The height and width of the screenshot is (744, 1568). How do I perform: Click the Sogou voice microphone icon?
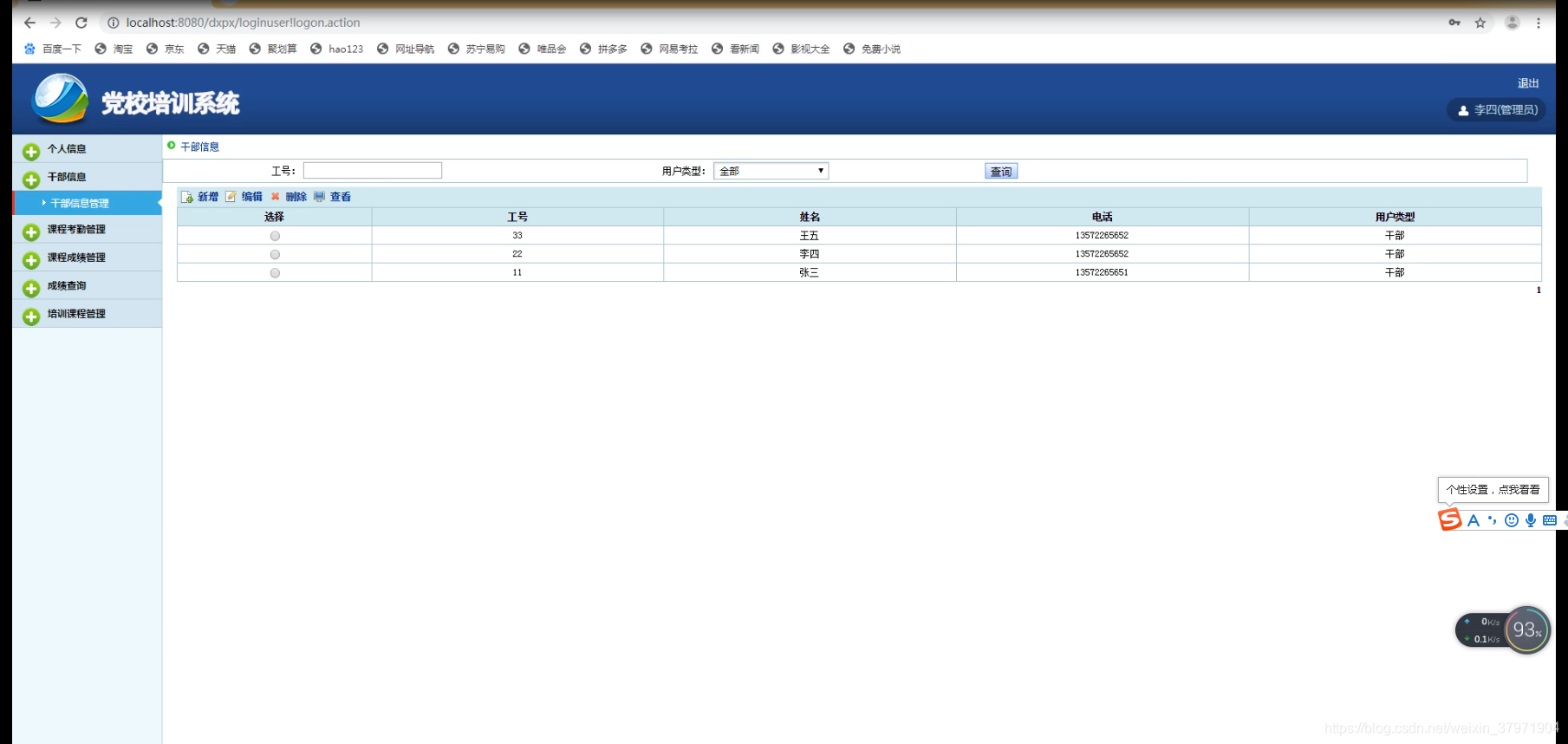pos(1531,520)
